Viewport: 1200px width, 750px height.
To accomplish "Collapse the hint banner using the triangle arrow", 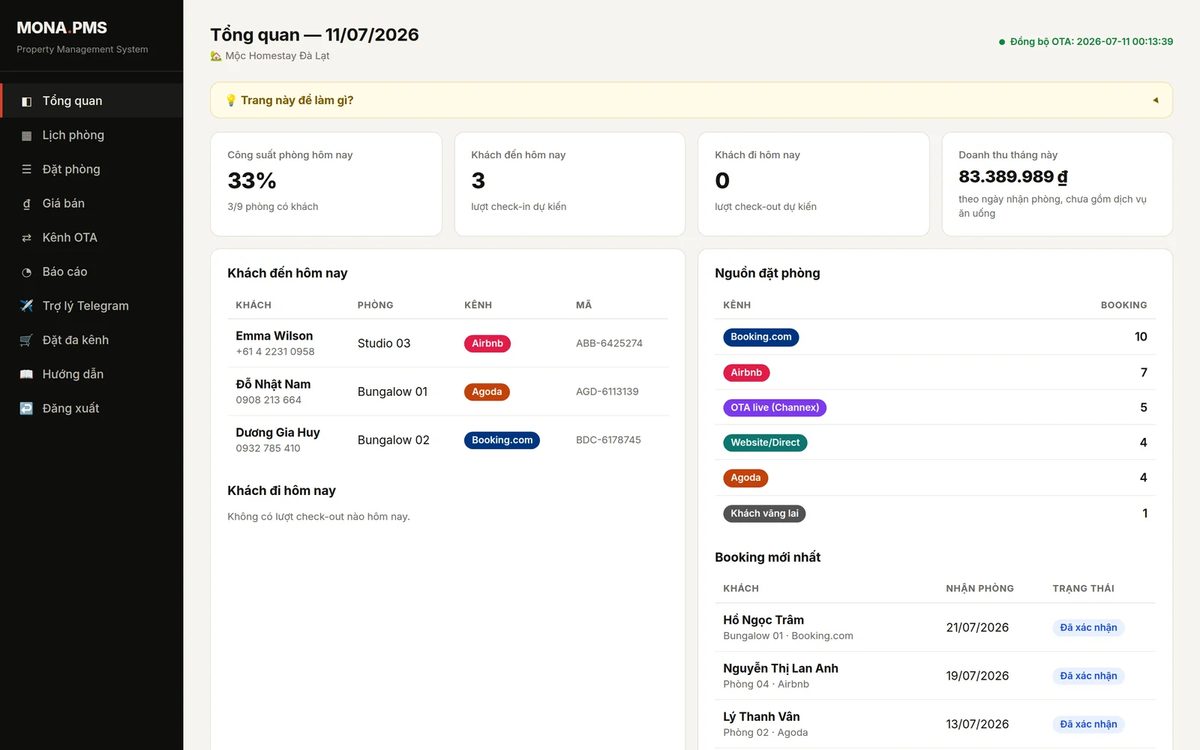I will (1155, 100).
